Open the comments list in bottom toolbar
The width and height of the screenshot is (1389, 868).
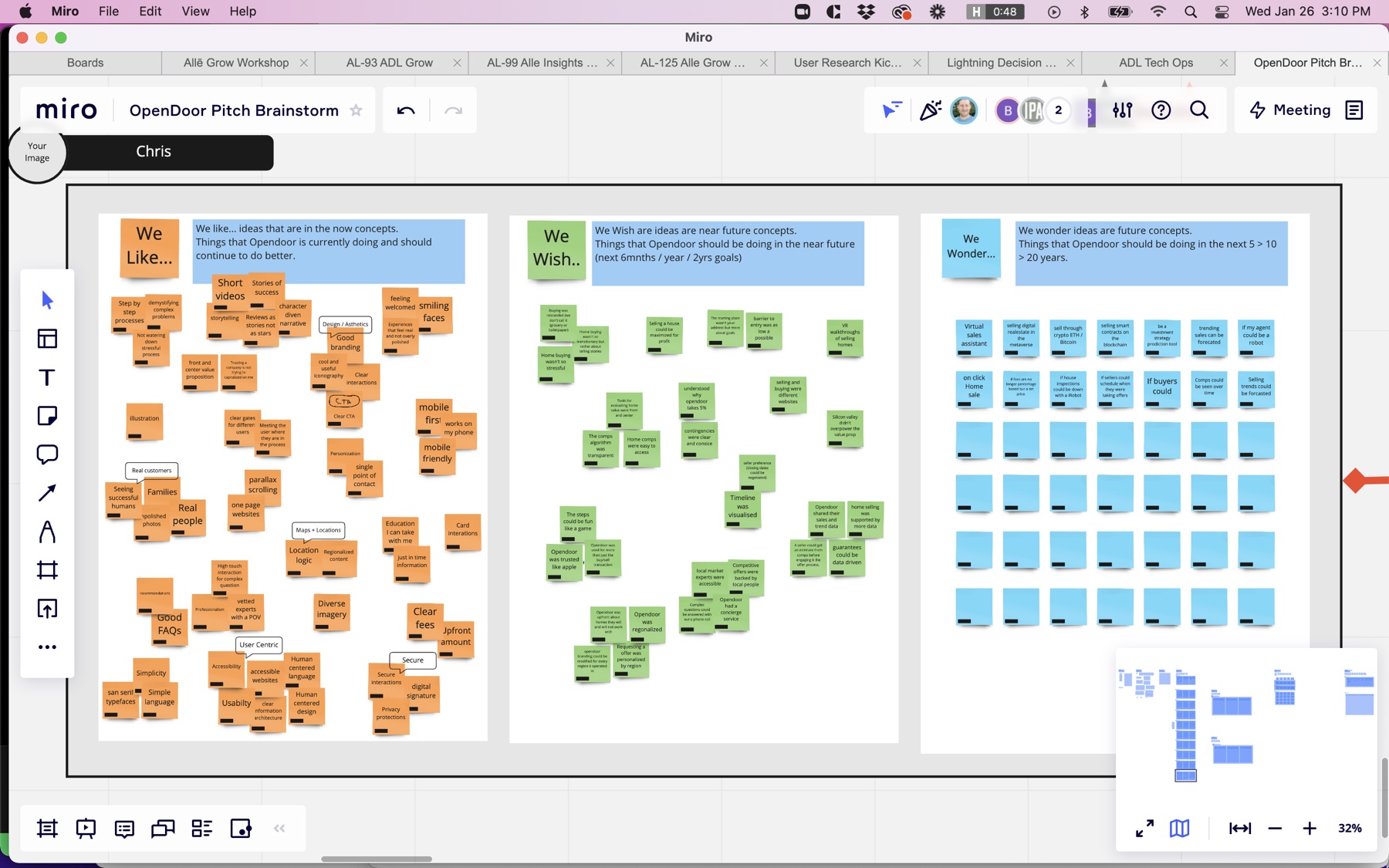click(124, 829)
